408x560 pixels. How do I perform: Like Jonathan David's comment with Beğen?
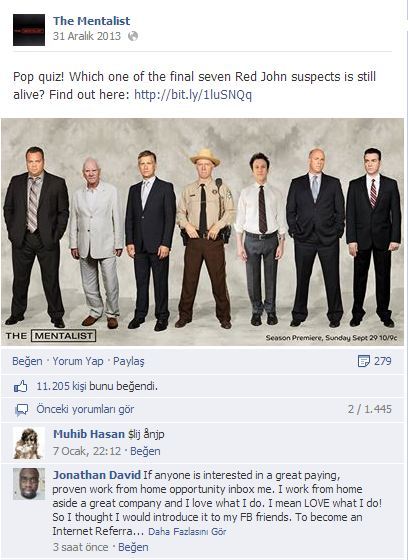133,547
